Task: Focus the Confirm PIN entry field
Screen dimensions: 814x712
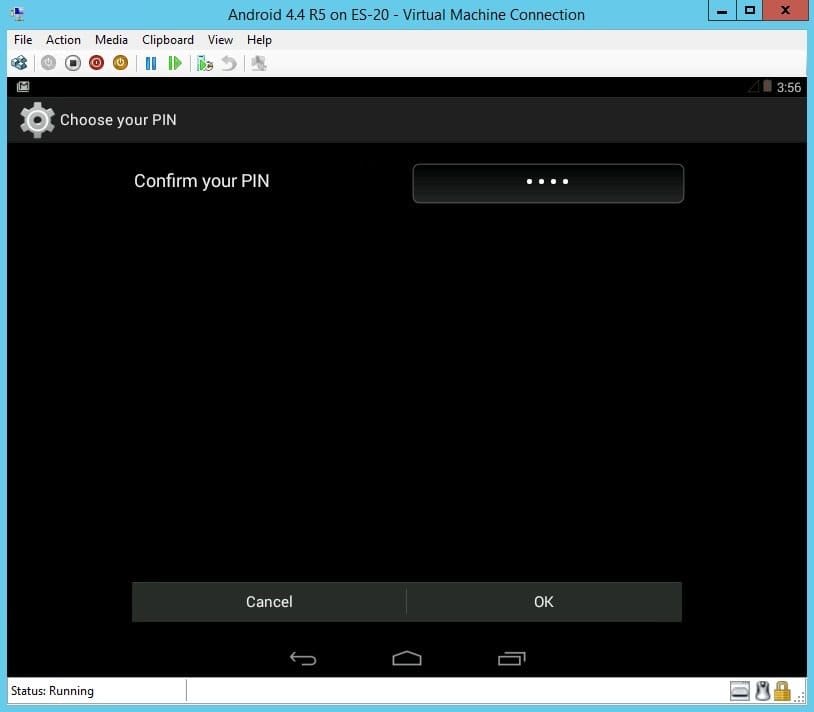Action: (x=548, y=183)
